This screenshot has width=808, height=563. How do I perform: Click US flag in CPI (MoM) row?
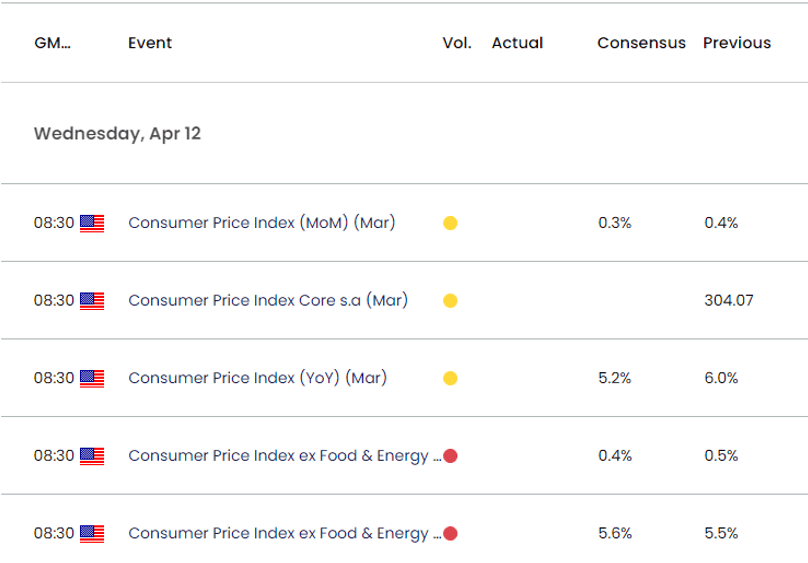(x=92, y=223)
